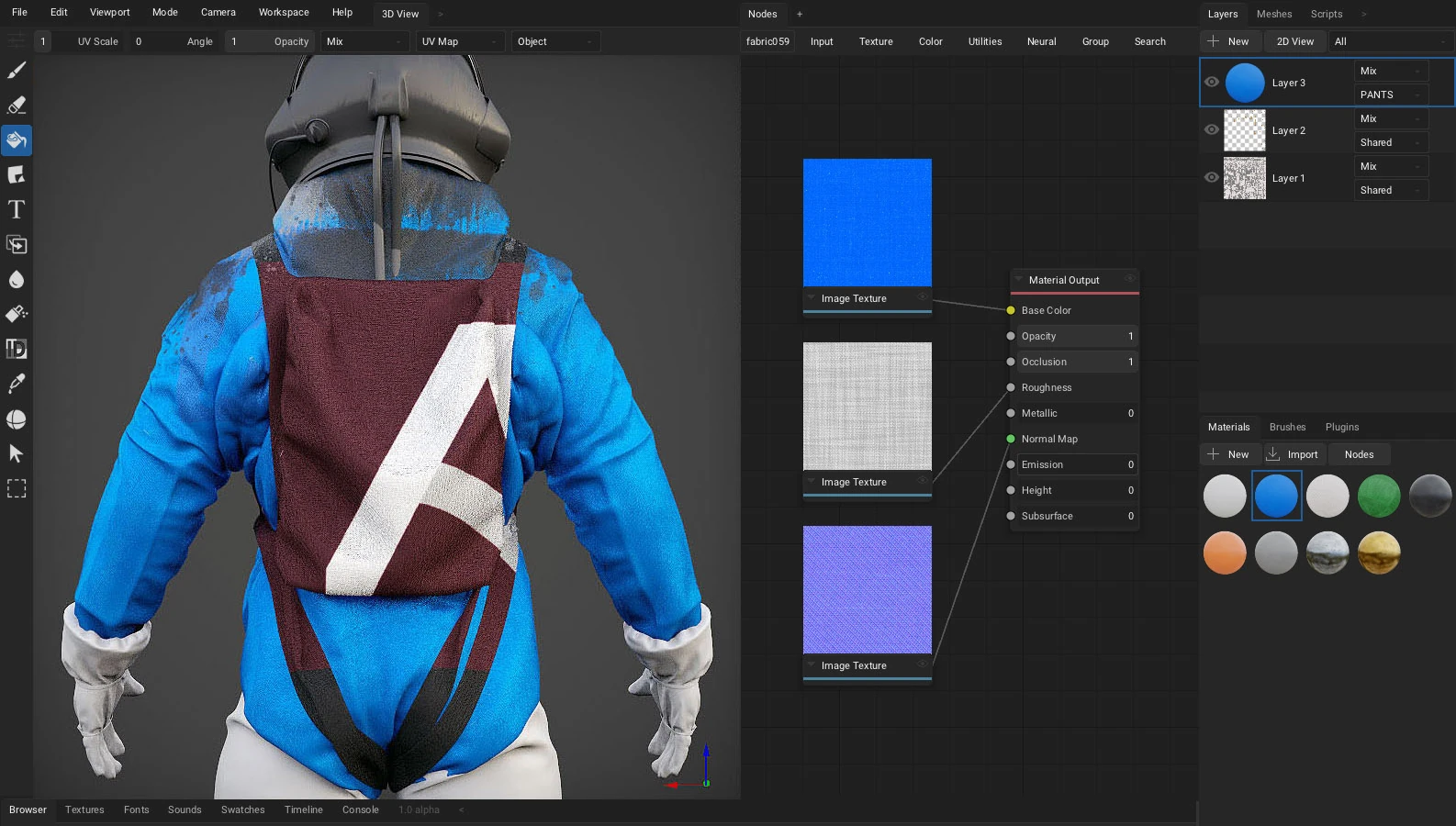The width and height of the screenshot is (1456, 826).
Task: Click the purple normal map texture thumbnail
Action: click(x=868, y=590)
